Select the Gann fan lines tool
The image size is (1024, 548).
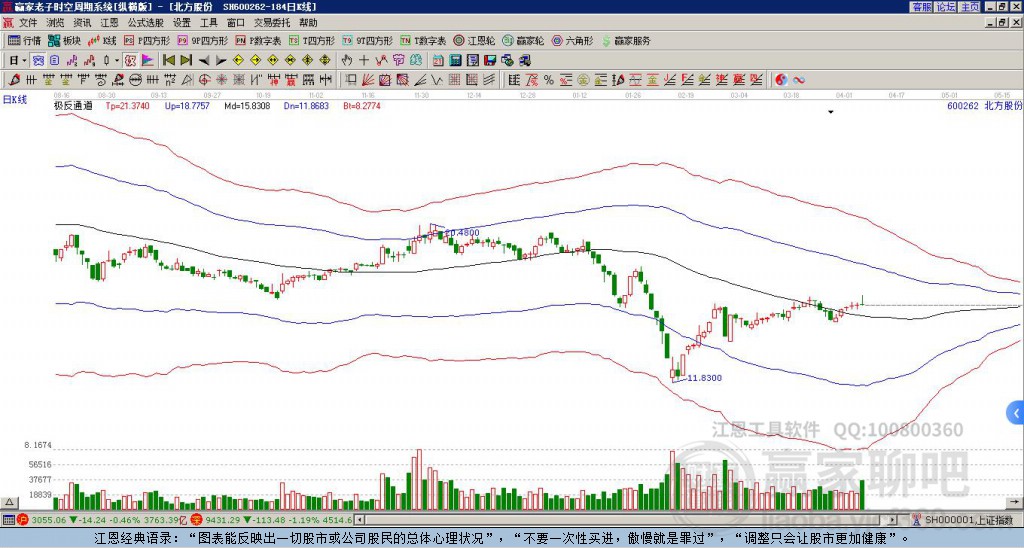(368, 80)
